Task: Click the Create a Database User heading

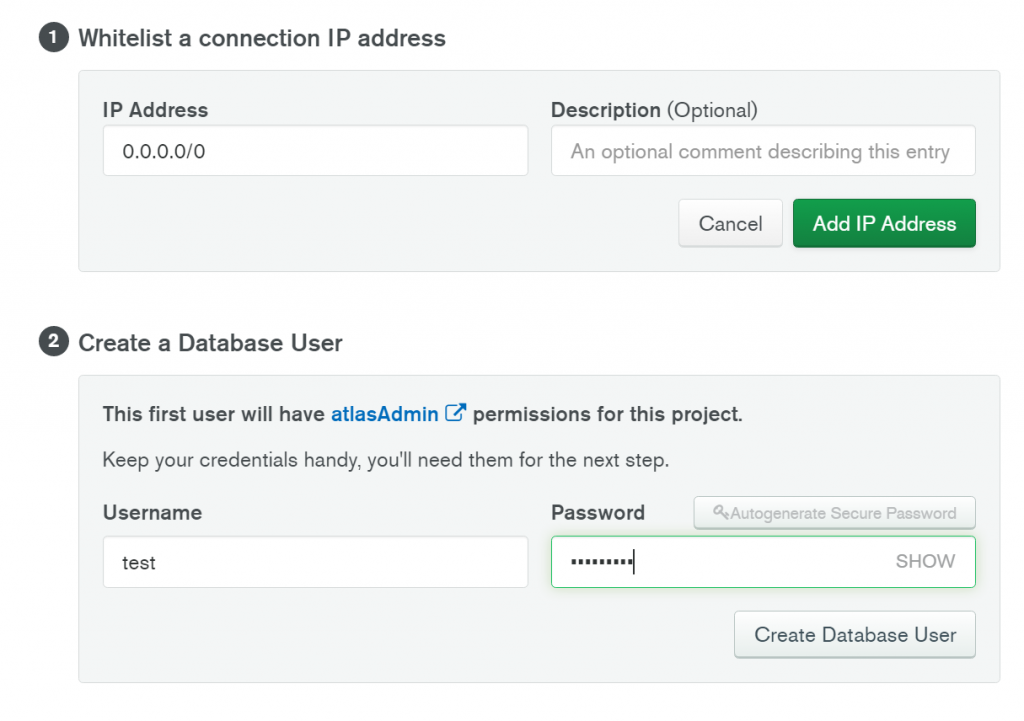Action: coord(210,343)
